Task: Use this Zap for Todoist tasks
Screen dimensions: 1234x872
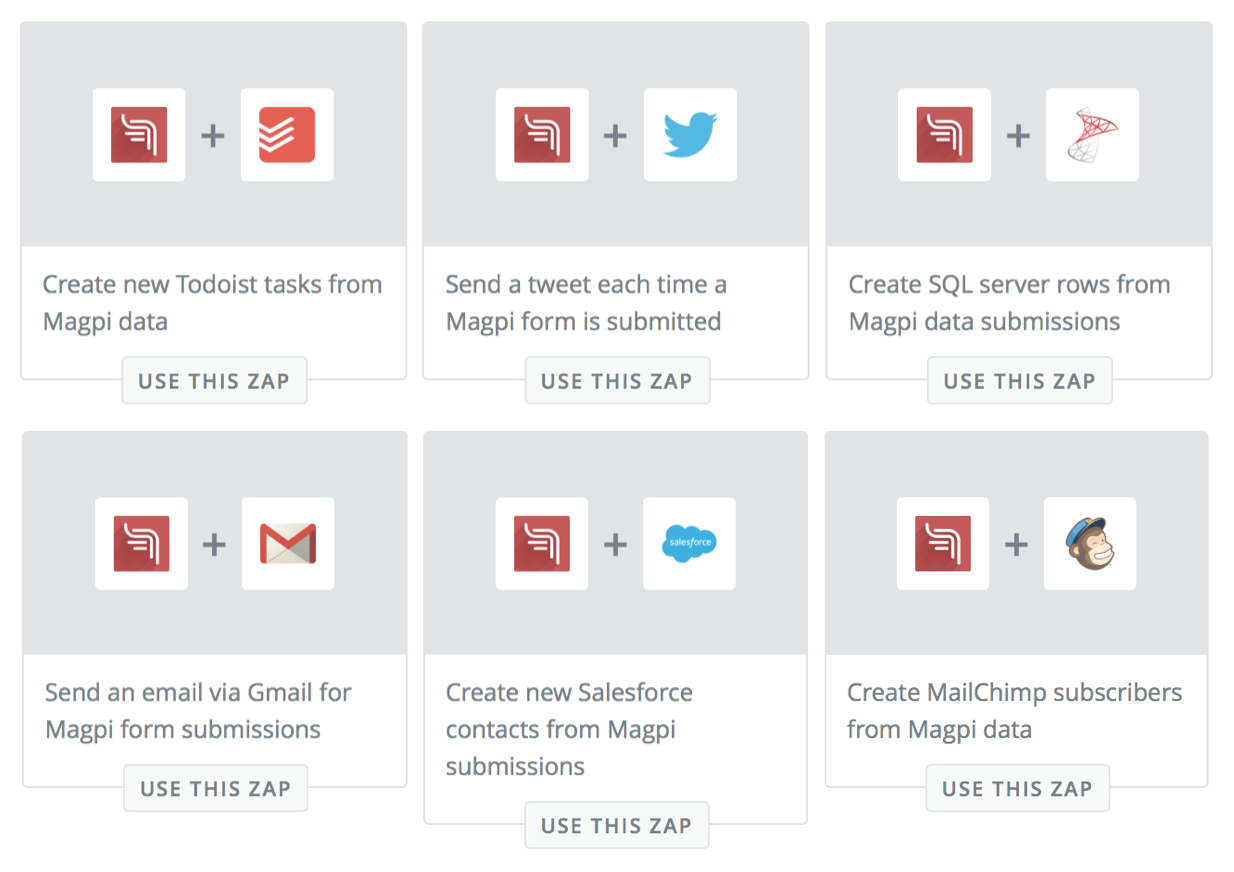Action: (214, 381)
